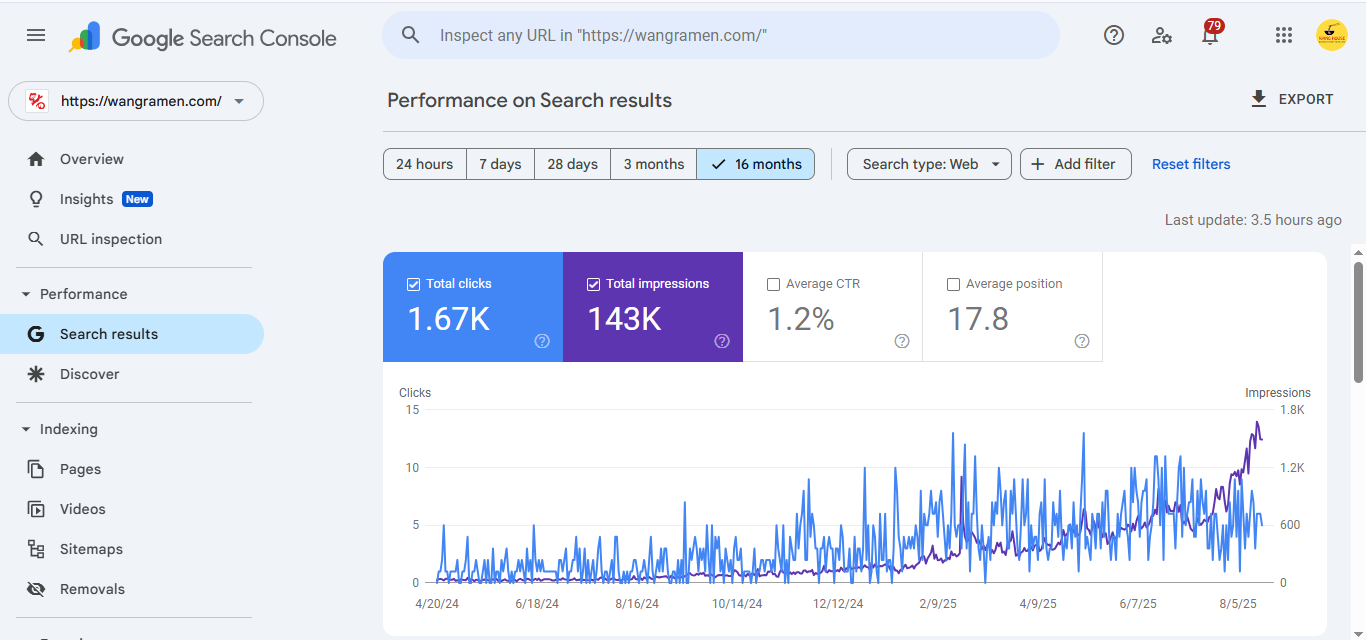The width and height of the screenshot is (1366, 640).
Task: Click the Average CTR help icon
Action: (x=902, y=341)
